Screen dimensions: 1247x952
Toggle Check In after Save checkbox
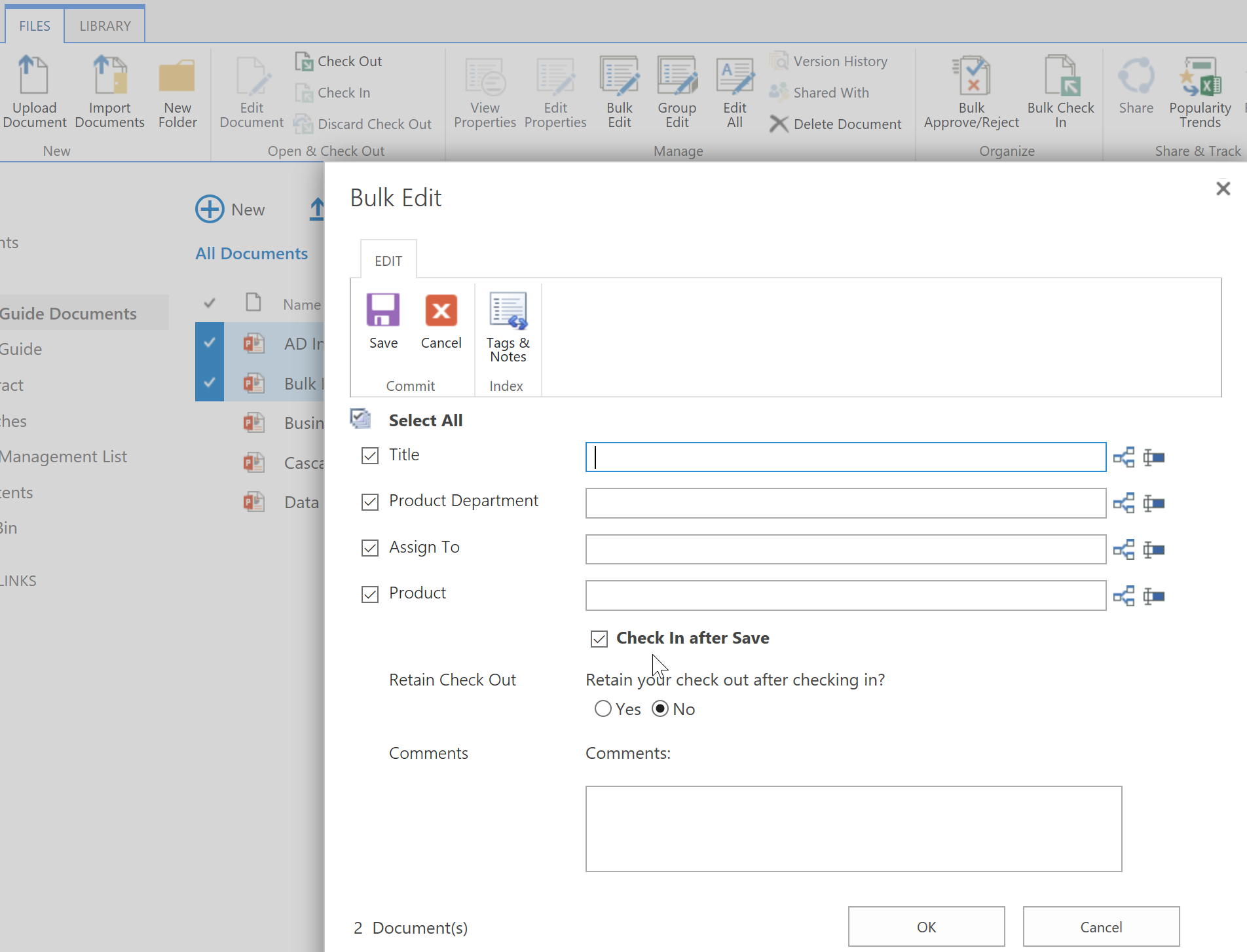(599, 638)
